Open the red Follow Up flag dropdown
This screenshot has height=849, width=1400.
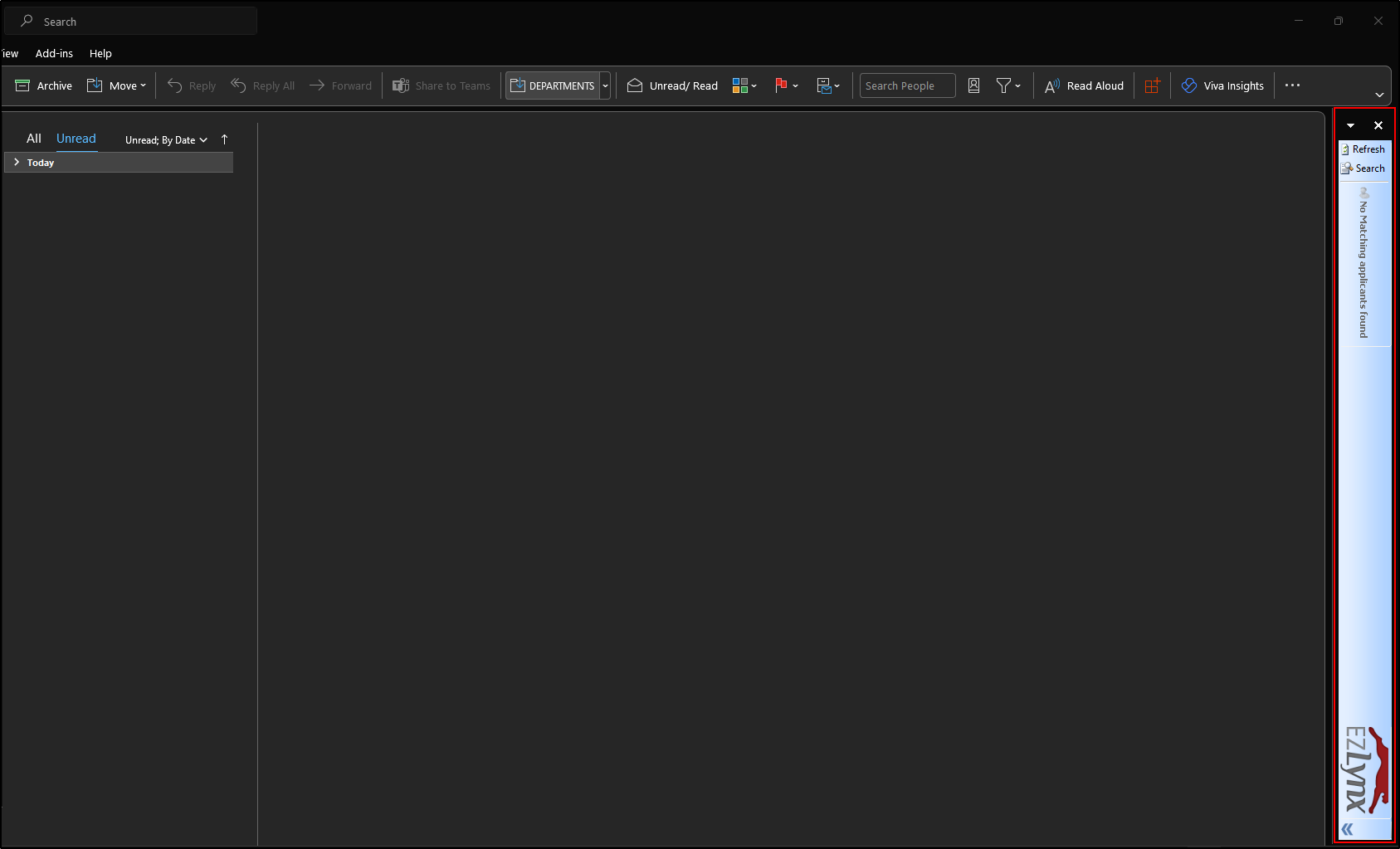point(786,85)
